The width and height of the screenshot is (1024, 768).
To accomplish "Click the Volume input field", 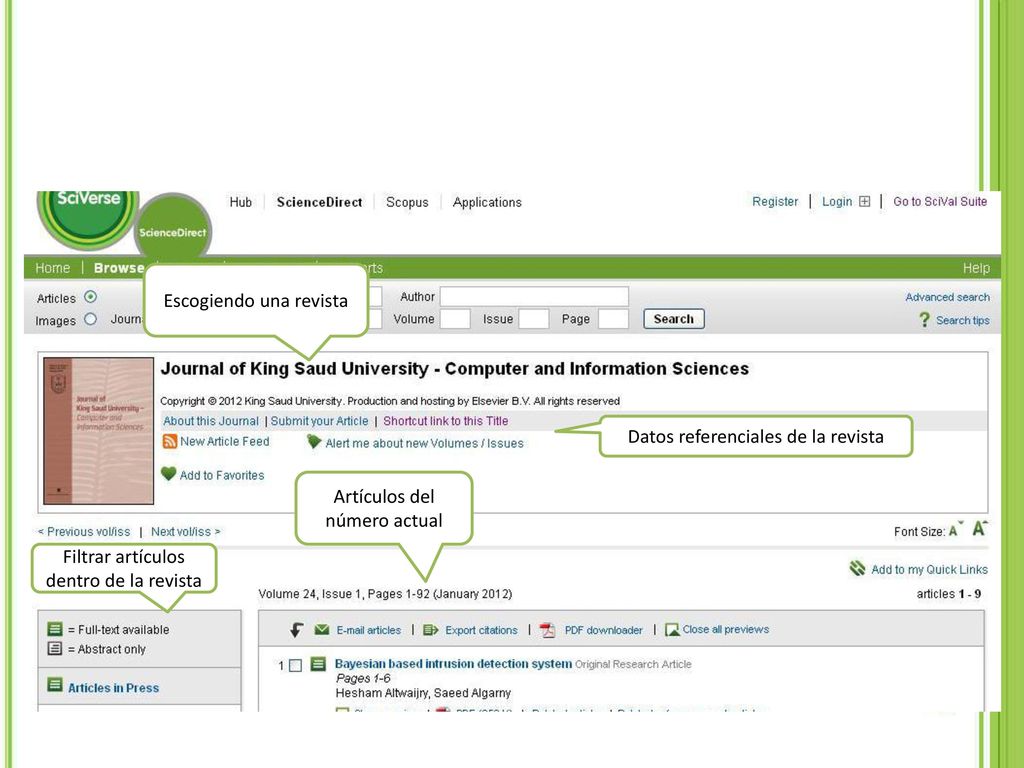I will point(455,319).
